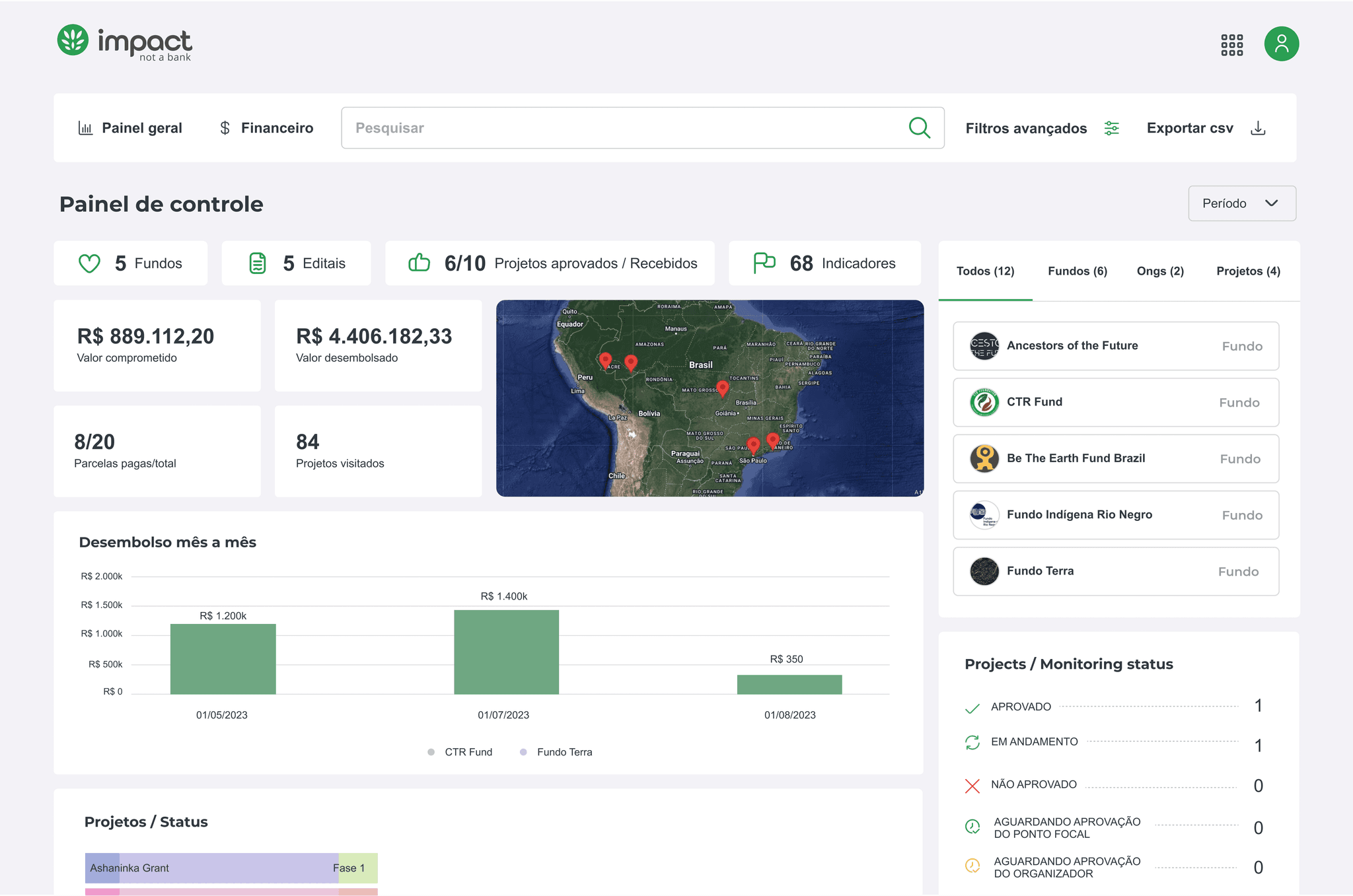Screen dimensions: 1353x896
Task: Click the Ashaninka Grant status bar
Action: pyautogui.click(x=231, y=868)
